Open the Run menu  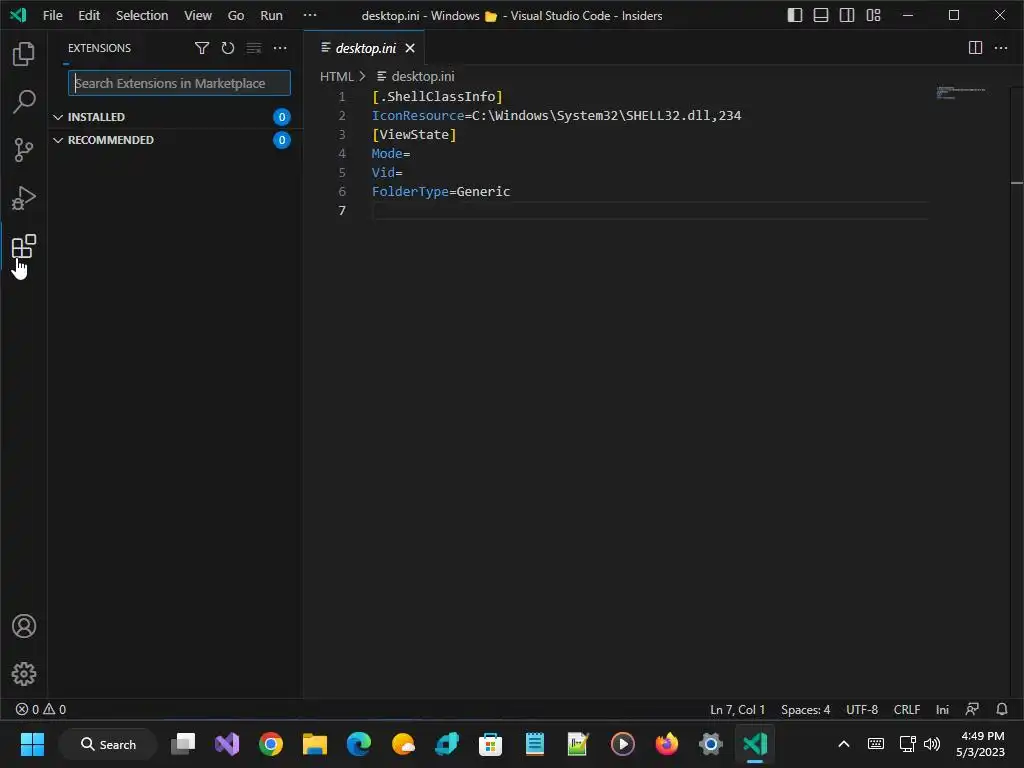point(271,15)
